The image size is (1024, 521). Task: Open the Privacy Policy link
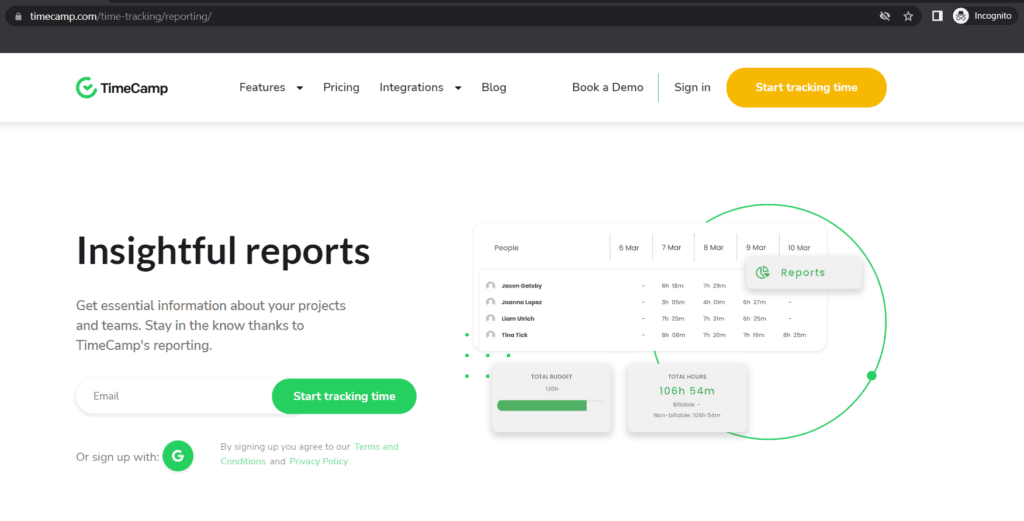(x=319, y=462)
